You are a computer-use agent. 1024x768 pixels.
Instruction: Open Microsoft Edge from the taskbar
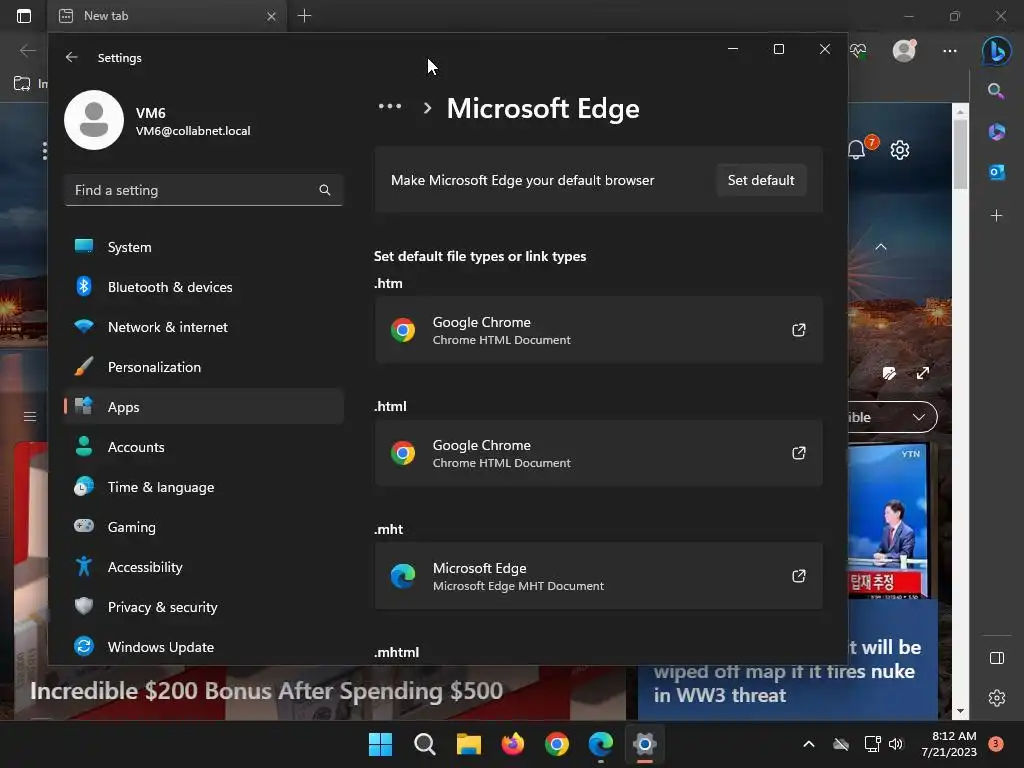[x=601, y=744]
